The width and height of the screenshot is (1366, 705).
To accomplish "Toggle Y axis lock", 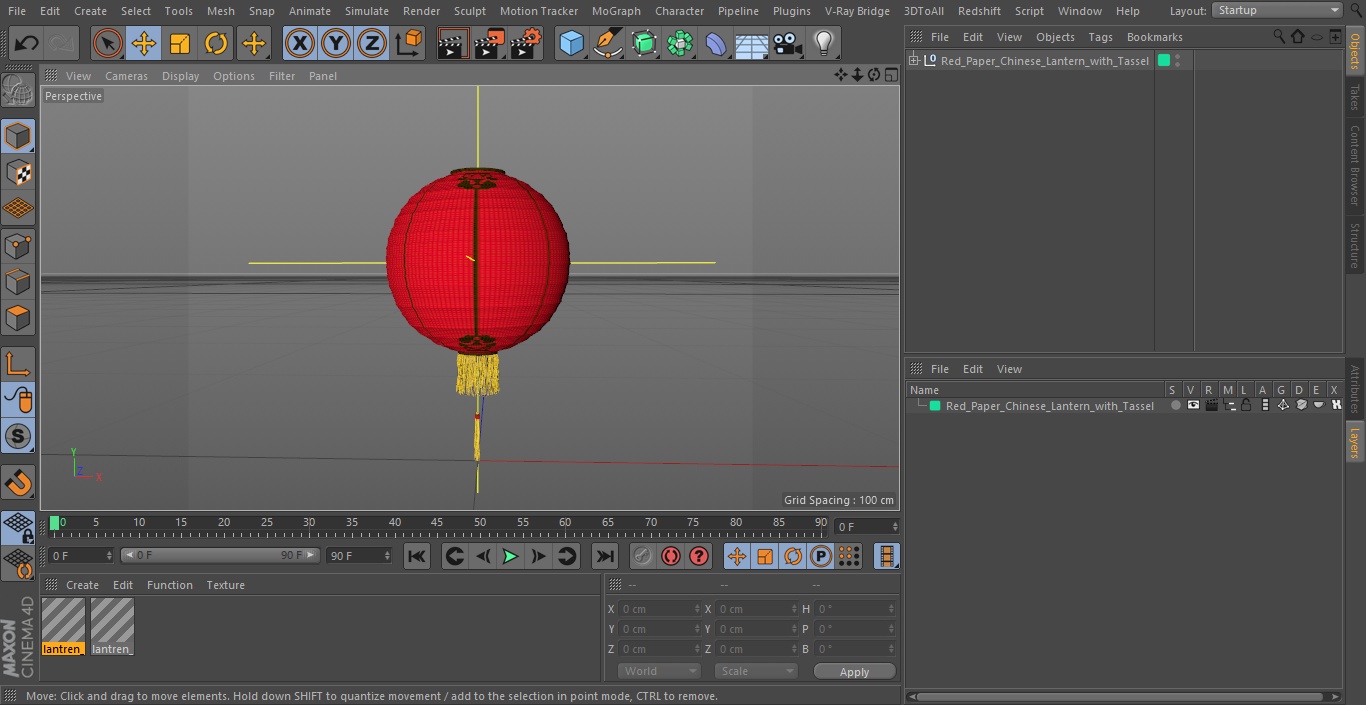I will [336, 44].
